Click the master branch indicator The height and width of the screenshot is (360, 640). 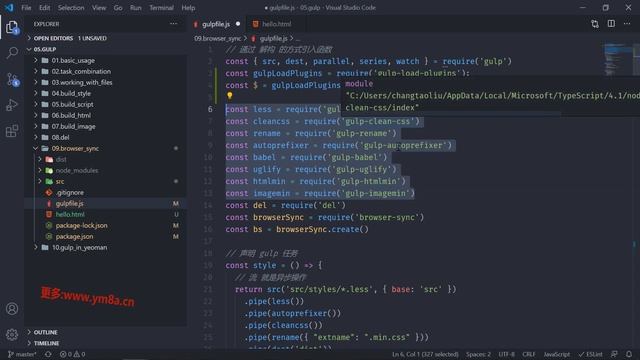[22, 354]
